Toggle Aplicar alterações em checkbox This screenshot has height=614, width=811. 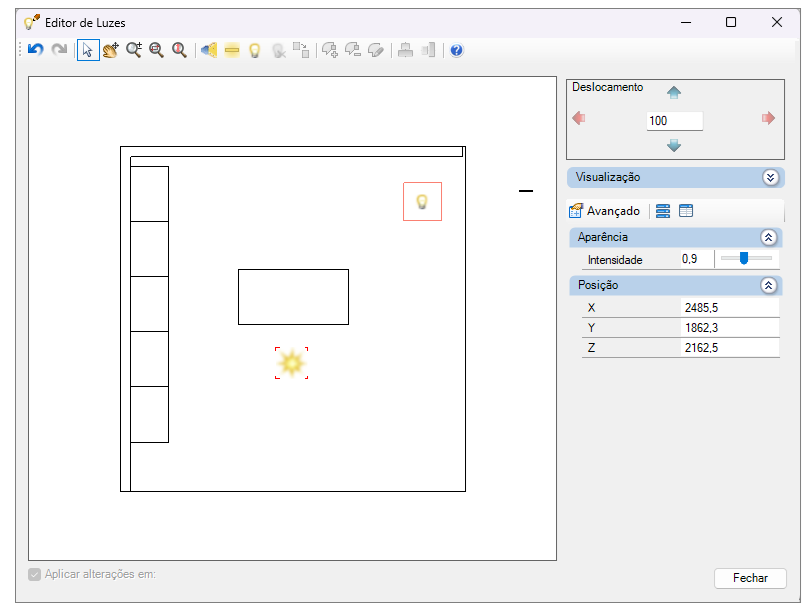[x=35, y=575]
